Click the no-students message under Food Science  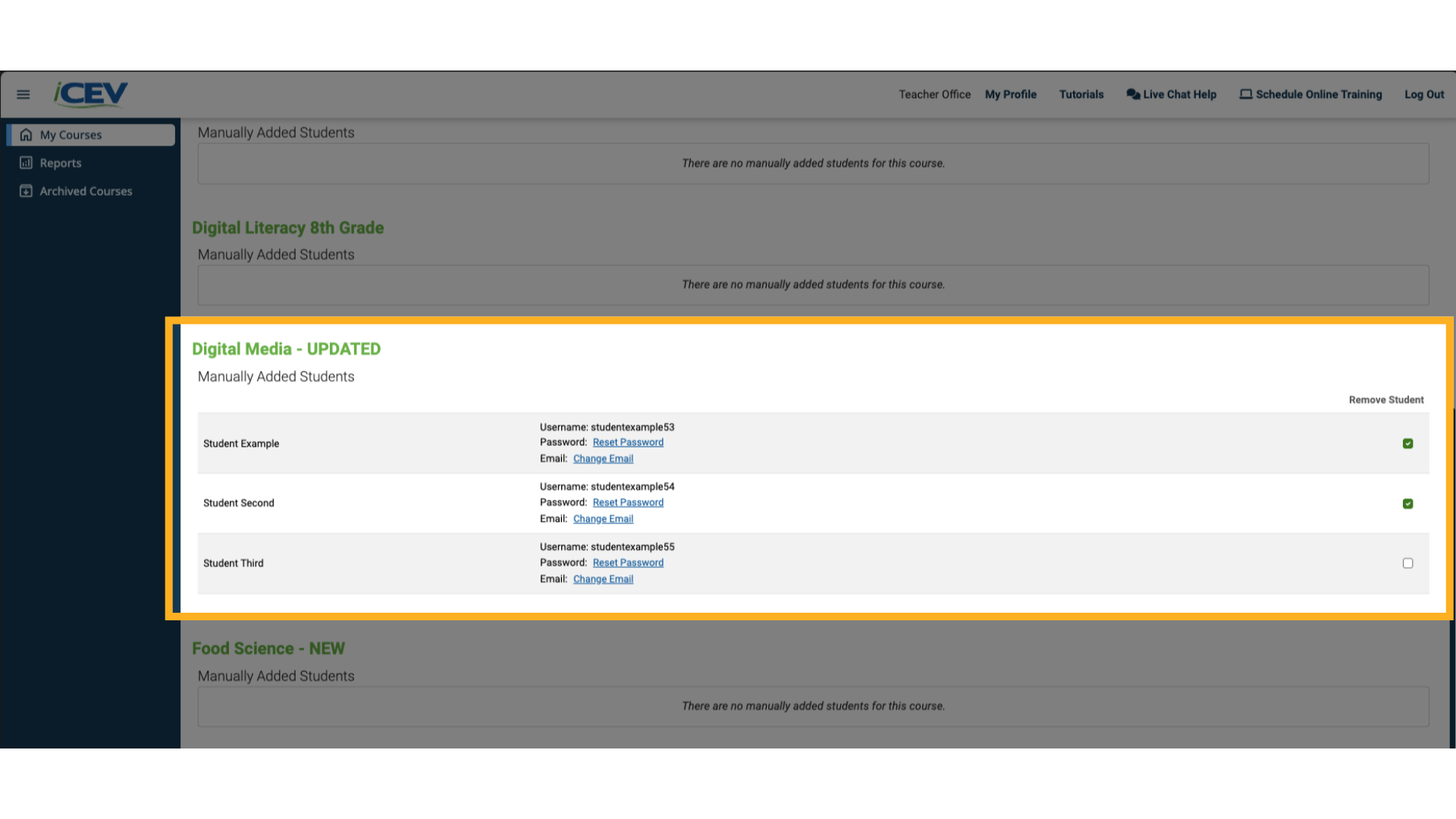click(813, 706)
